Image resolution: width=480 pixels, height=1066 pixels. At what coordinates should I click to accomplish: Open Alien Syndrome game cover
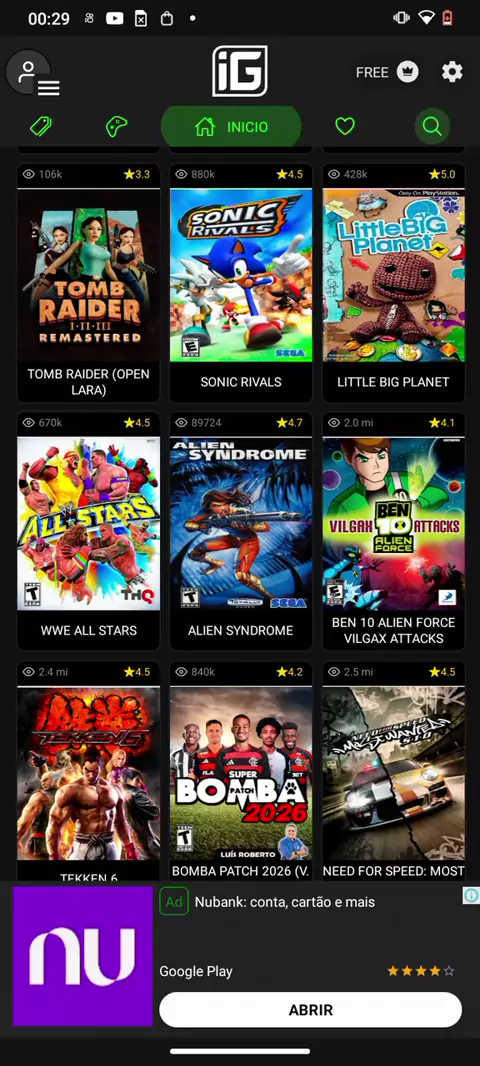[241, 523]
